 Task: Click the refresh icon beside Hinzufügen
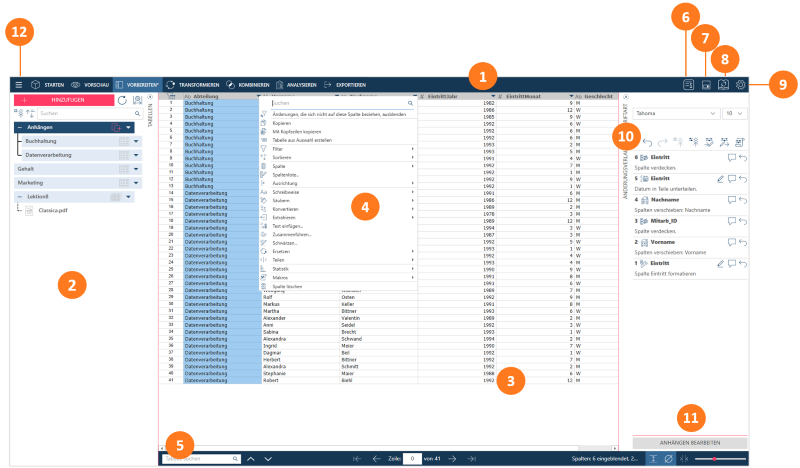point(122,101)
